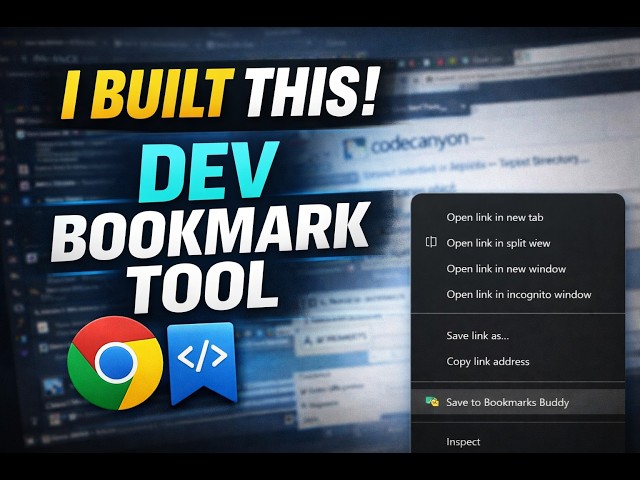Click the codecanyon logo icon
The width and height of the screenshot is (640, 480).
pos(354,149)
